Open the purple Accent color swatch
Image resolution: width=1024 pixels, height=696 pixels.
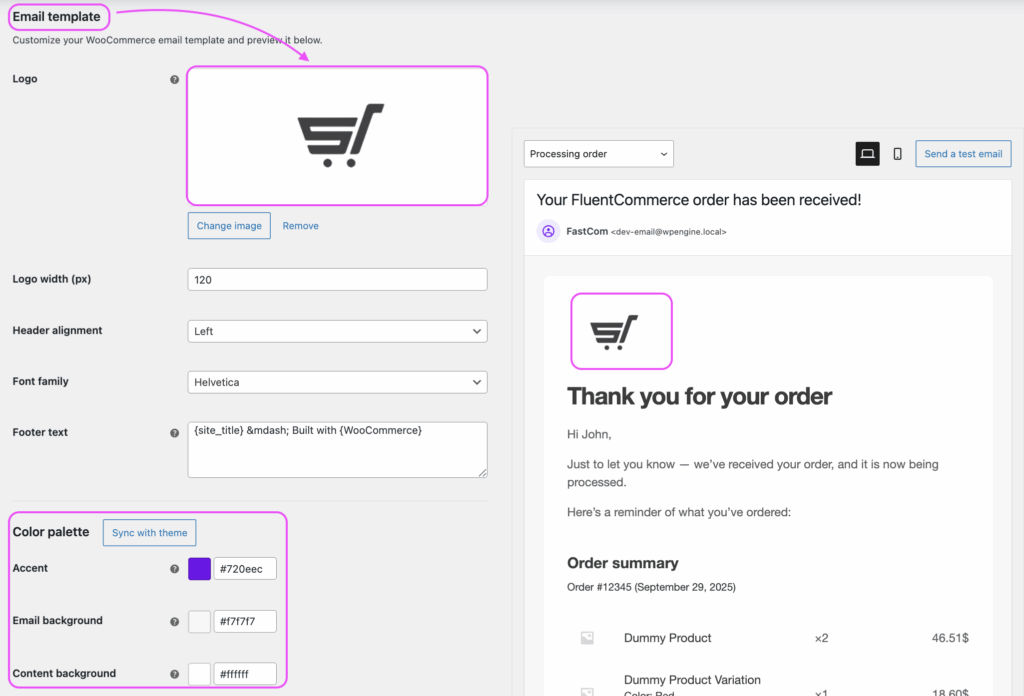click(199, 569)
